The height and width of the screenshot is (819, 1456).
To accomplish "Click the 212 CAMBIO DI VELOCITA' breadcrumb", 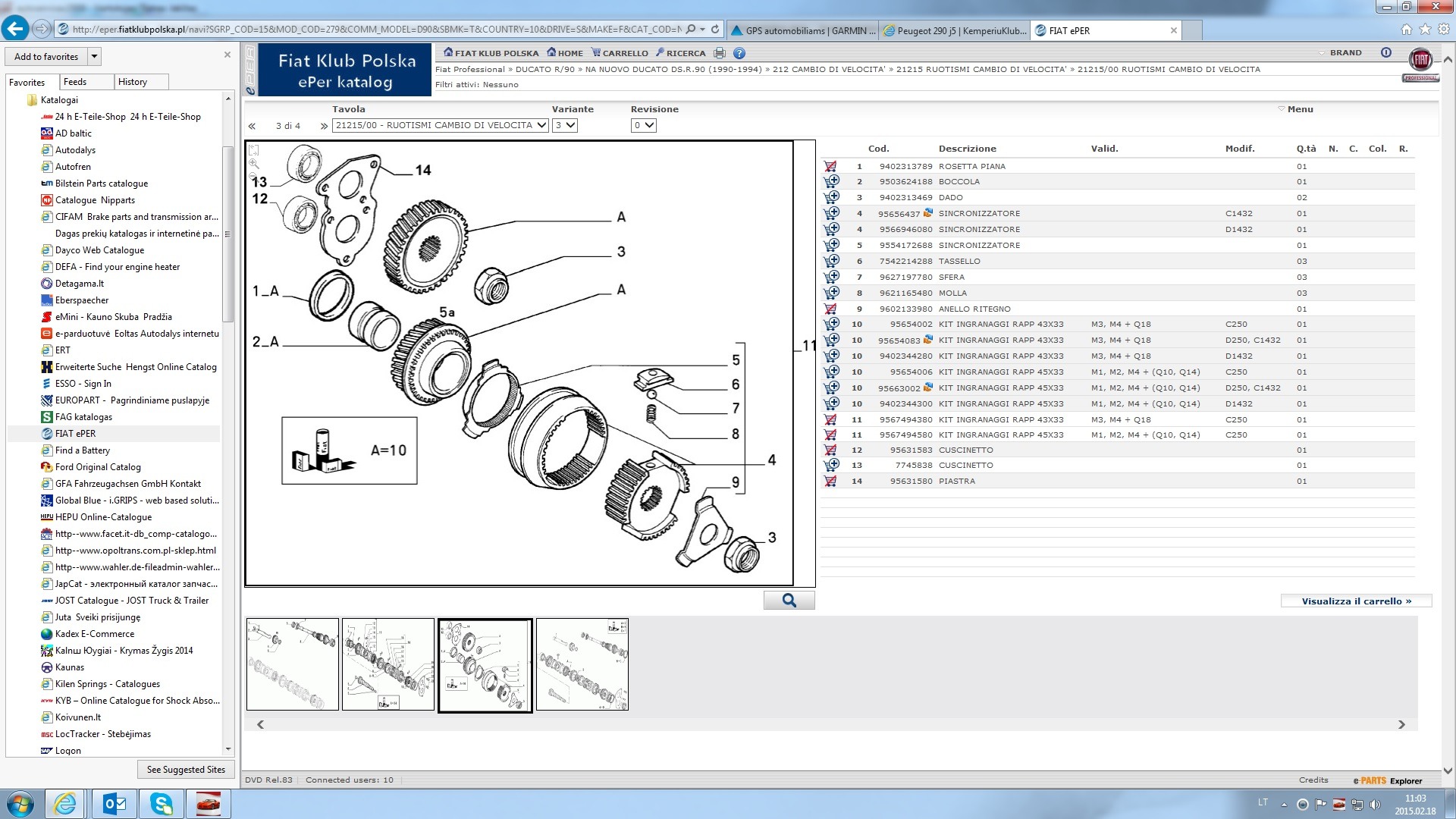I will (828, 69).
